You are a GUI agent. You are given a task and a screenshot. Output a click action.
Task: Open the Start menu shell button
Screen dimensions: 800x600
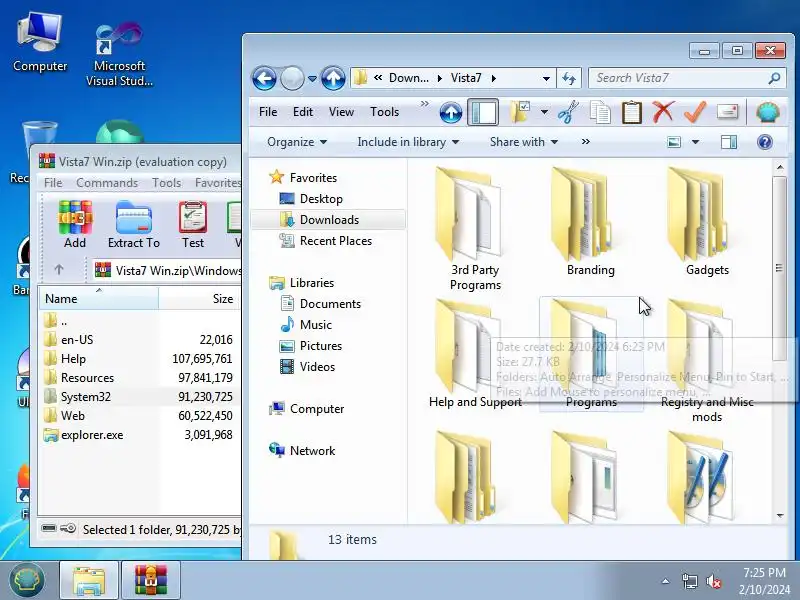click(27, 580)
